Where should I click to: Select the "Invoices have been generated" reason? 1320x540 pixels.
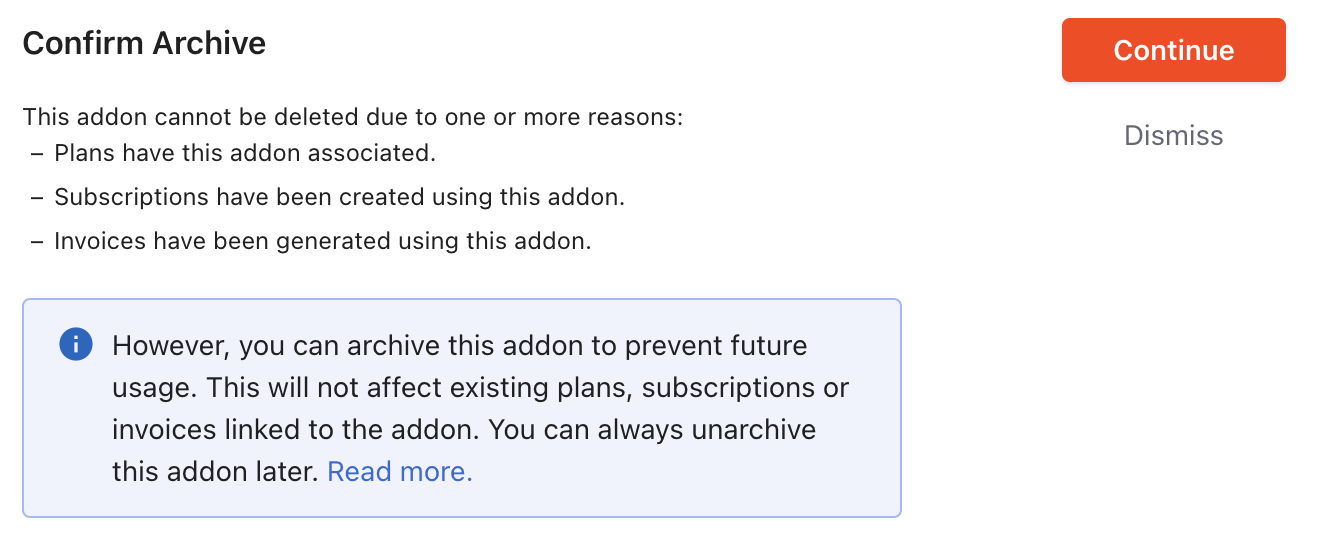click(x=323, y=242)
